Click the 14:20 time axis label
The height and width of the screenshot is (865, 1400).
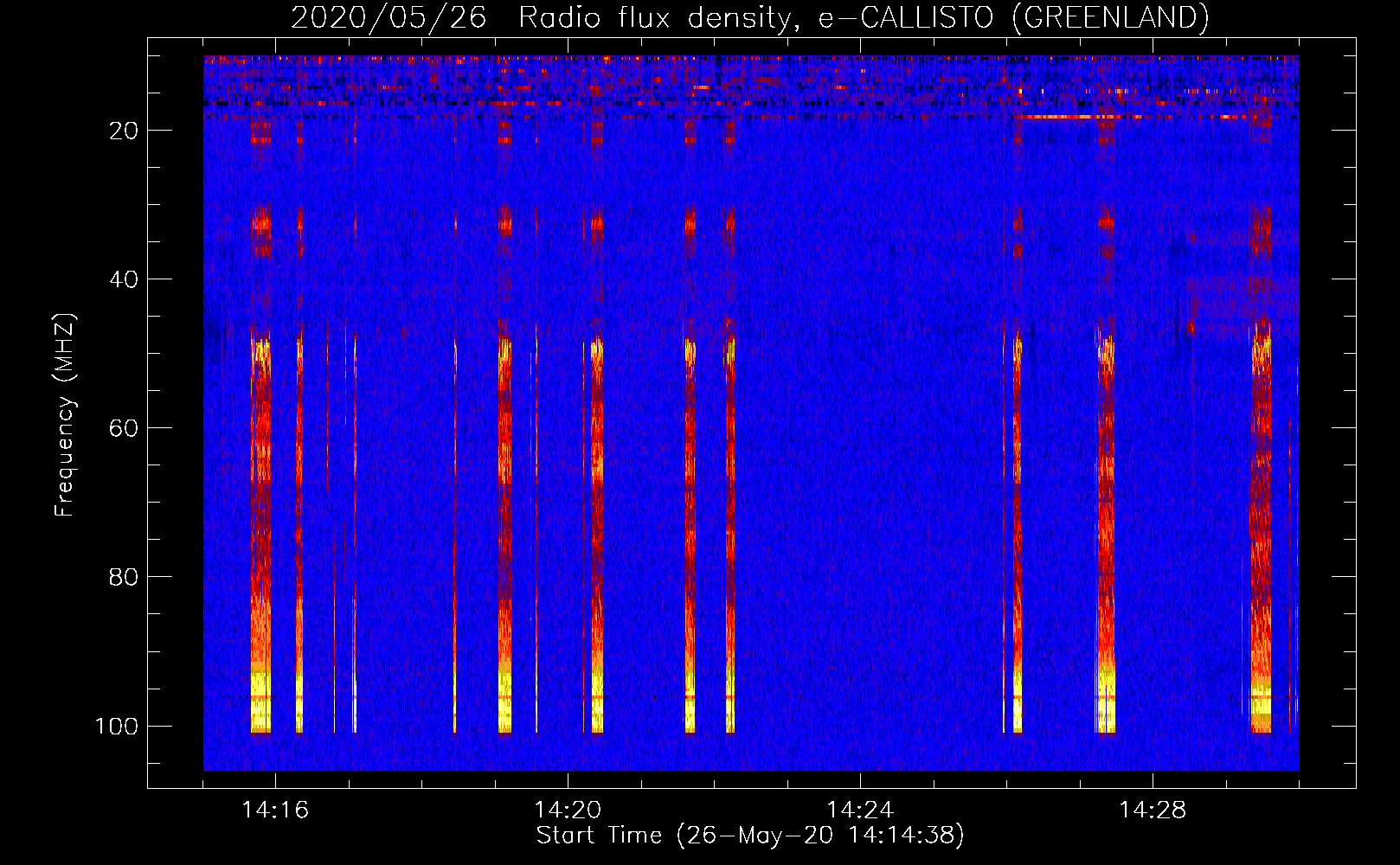(568, 811)
